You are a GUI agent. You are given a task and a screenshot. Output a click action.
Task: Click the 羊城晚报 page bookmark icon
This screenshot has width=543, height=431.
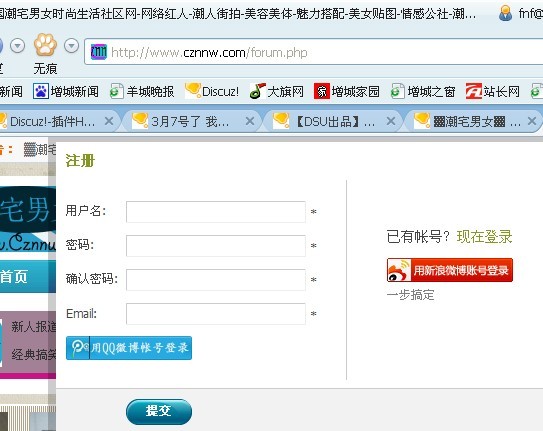[x=117, y=91]
